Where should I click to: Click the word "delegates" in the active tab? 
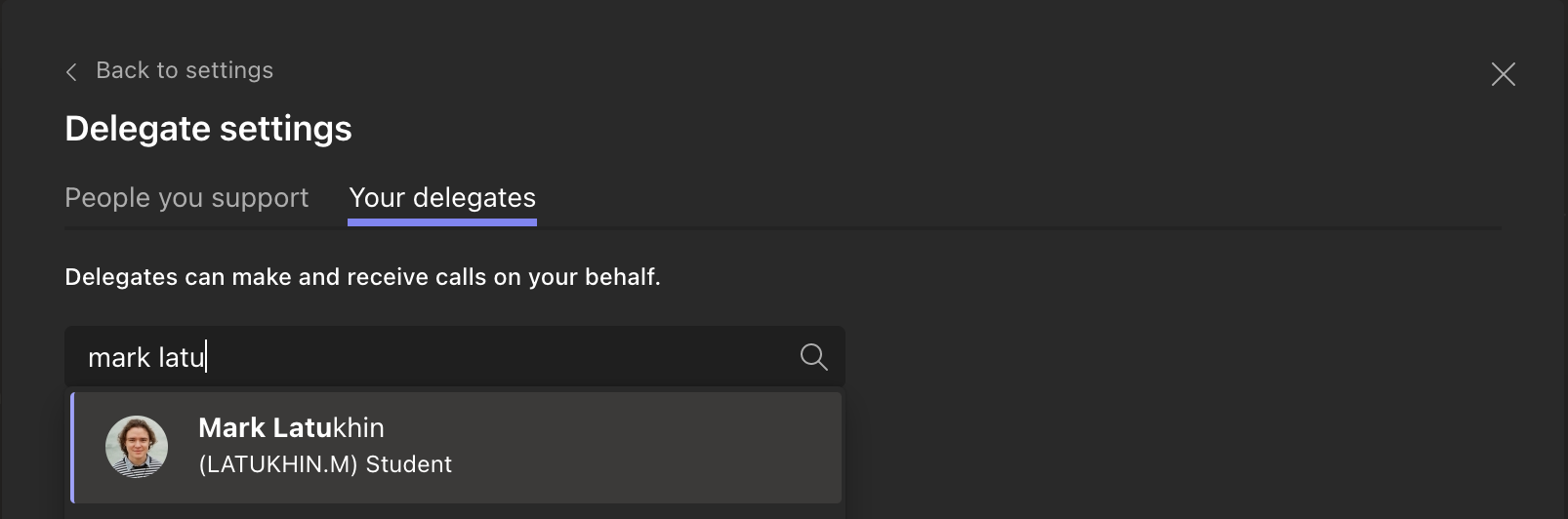pyautogui.click(x=474, y=198)
